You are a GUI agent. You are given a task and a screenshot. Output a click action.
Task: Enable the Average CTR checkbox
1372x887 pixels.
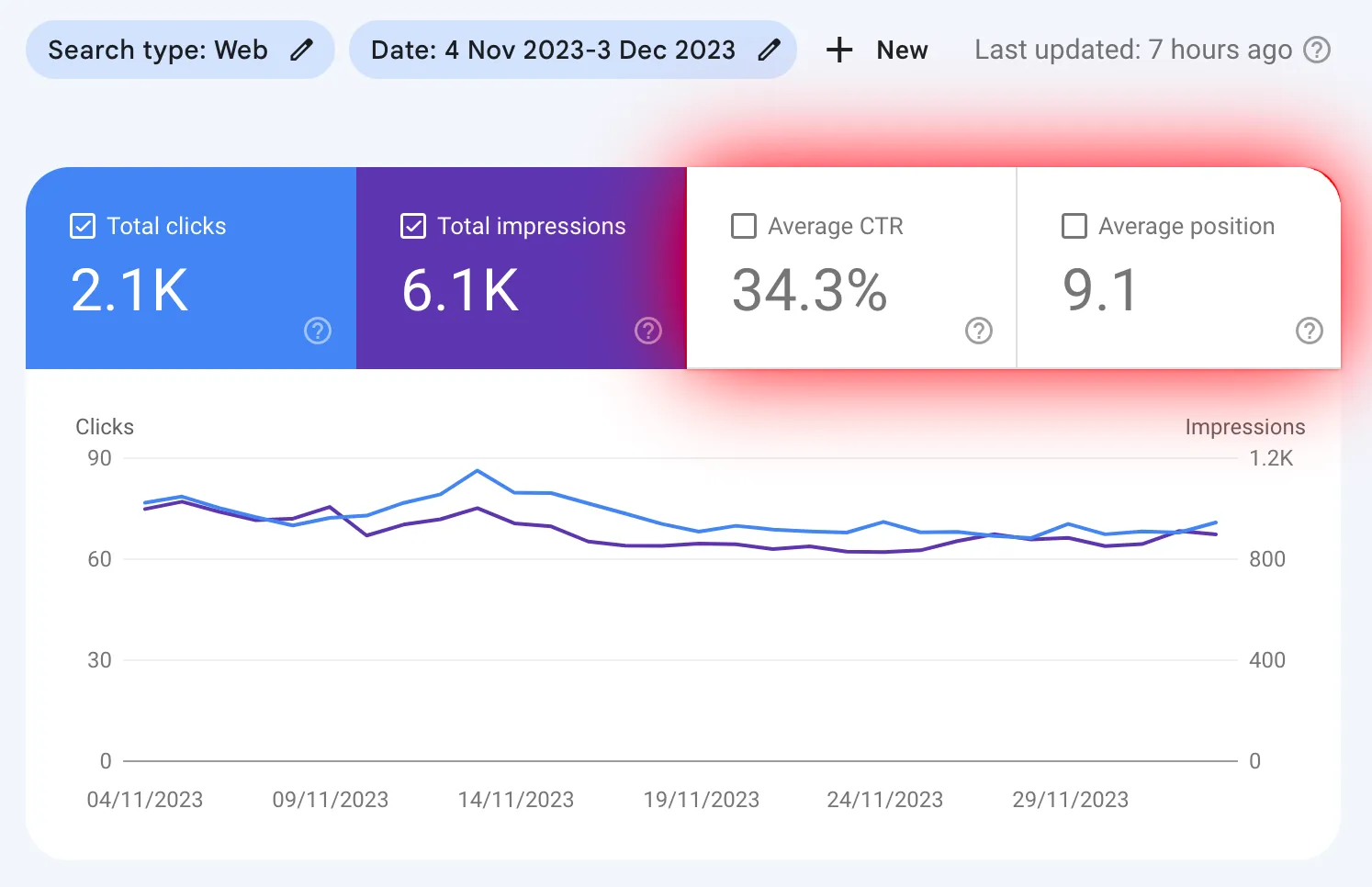[744, 226]
